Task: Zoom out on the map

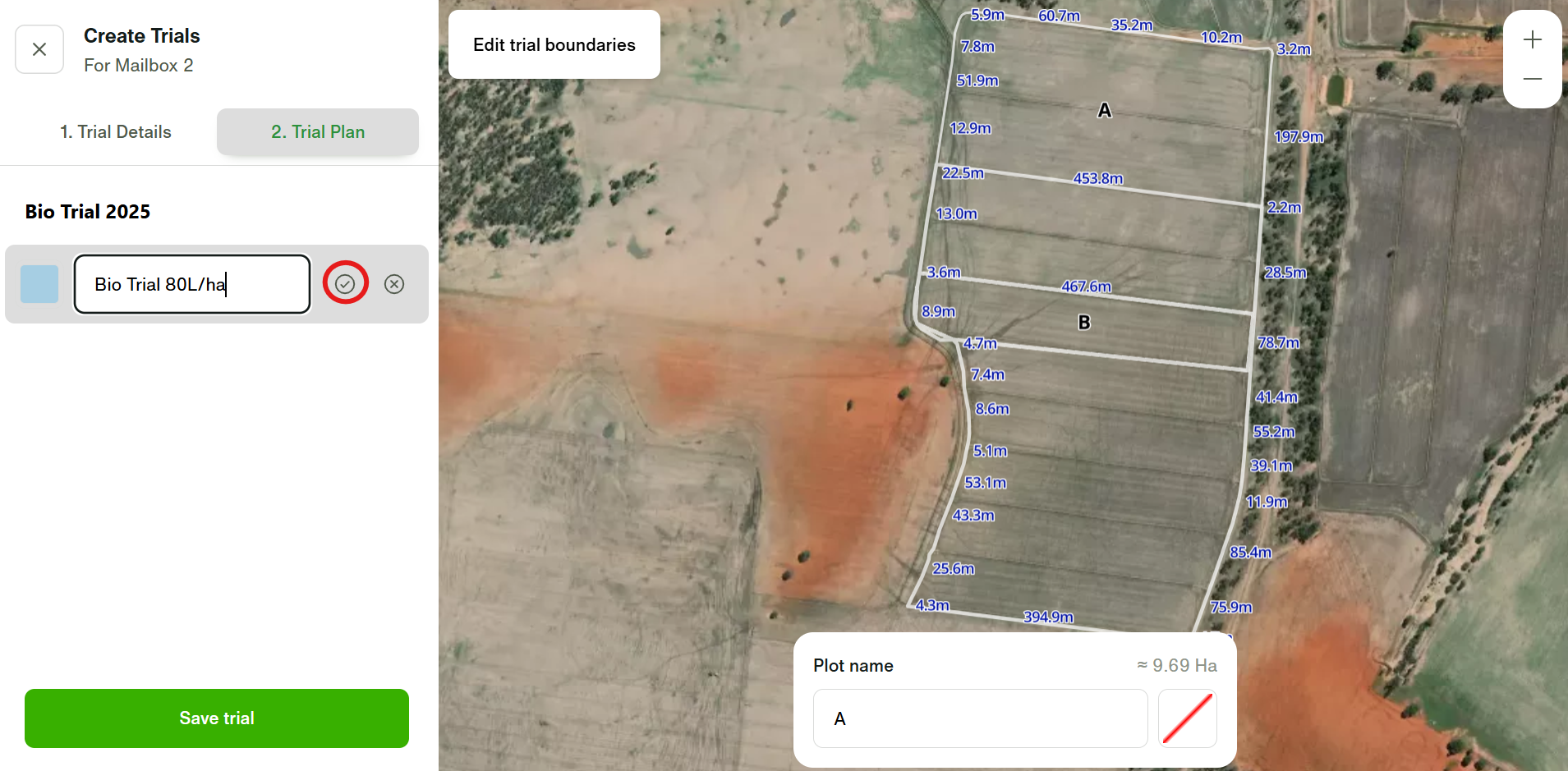Action: click(1532, 80)
